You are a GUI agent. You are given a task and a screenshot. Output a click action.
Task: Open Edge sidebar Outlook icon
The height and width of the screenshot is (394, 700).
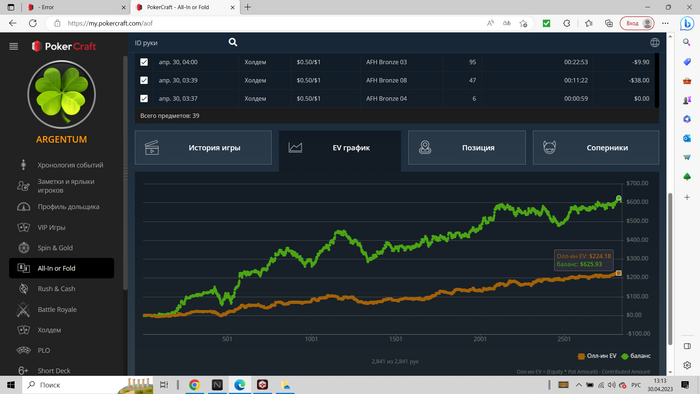[x=687, y=139]
